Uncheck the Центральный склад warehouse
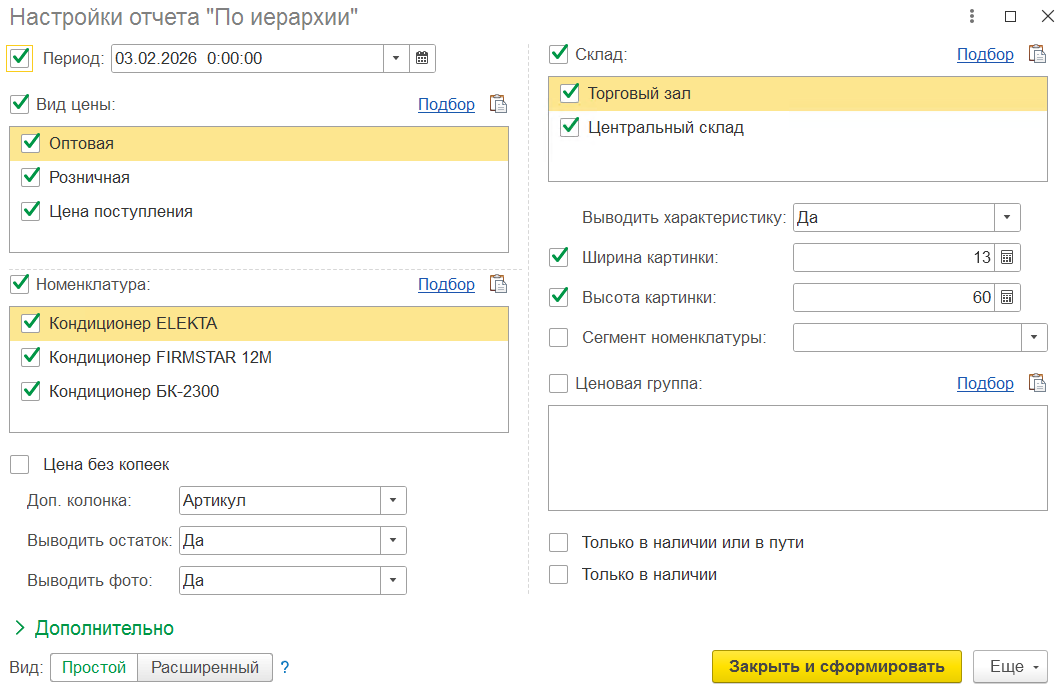 pos(570,127)
